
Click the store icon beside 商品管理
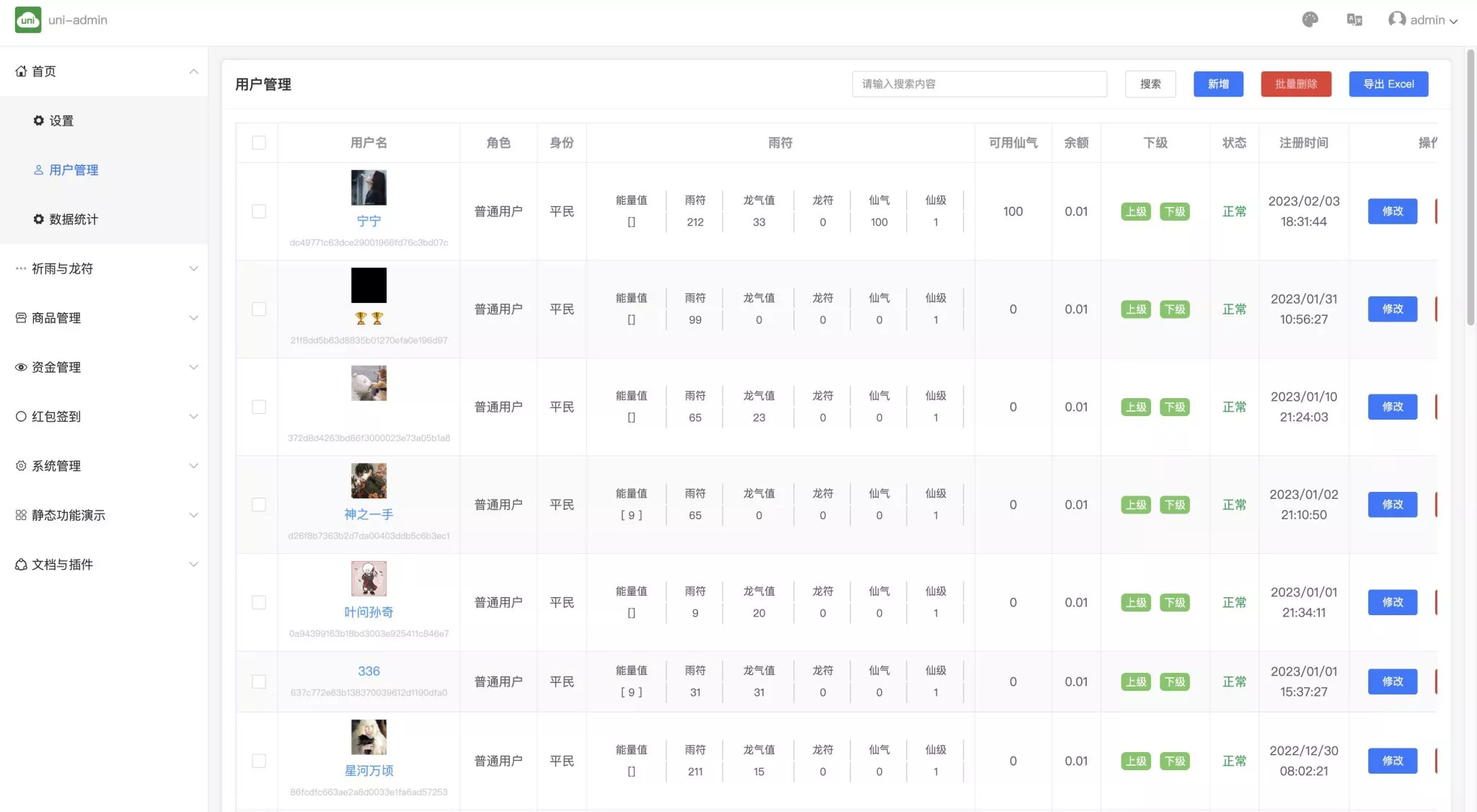[x=21, y=318]
